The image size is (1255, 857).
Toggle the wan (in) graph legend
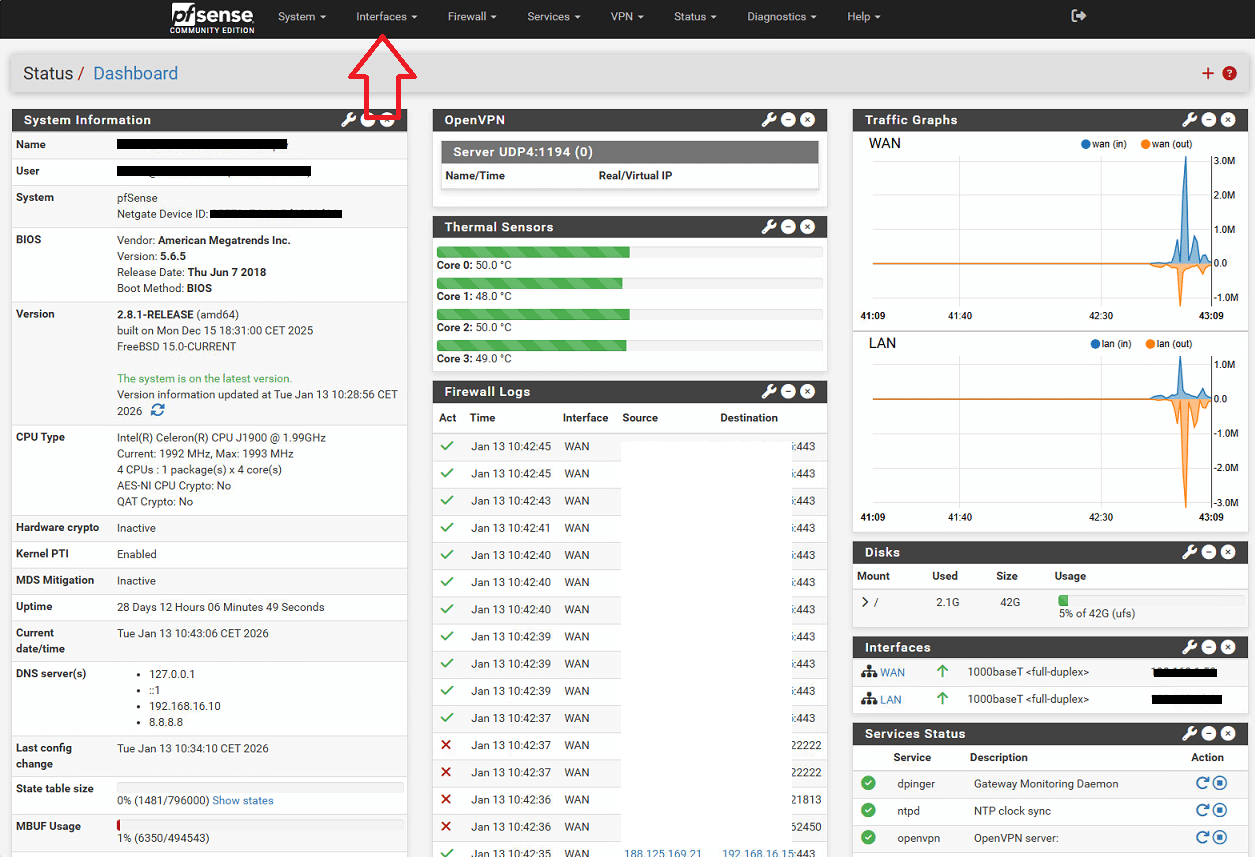[1104, 144]
